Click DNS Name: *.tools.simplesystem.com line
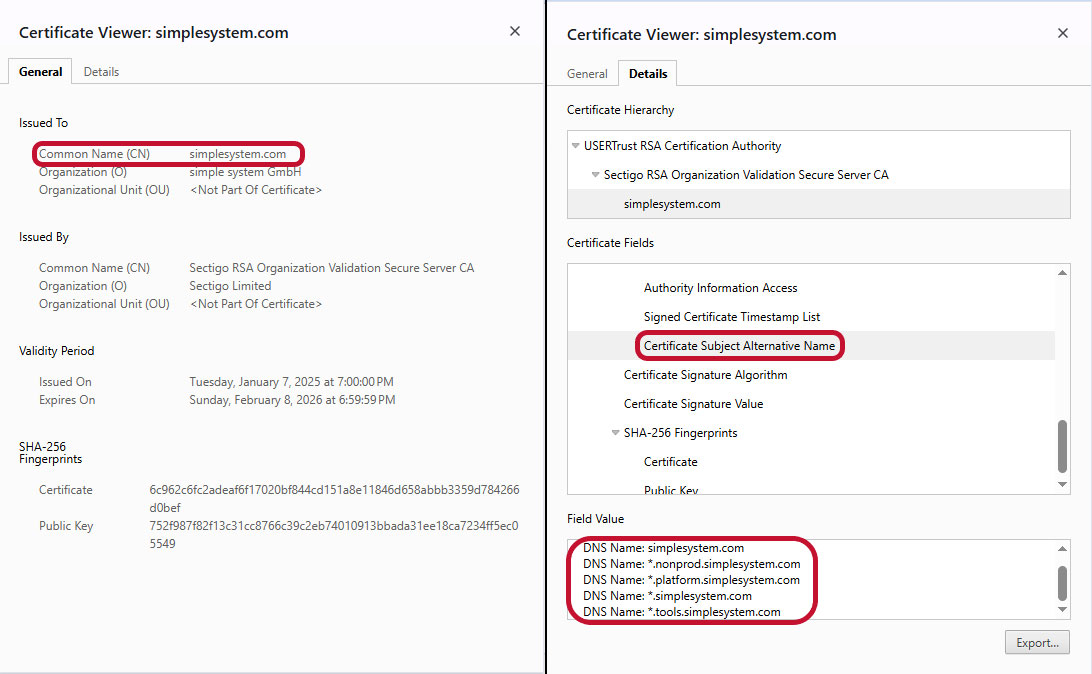This screenshot has height=674, width=1092. coord(681,612)
